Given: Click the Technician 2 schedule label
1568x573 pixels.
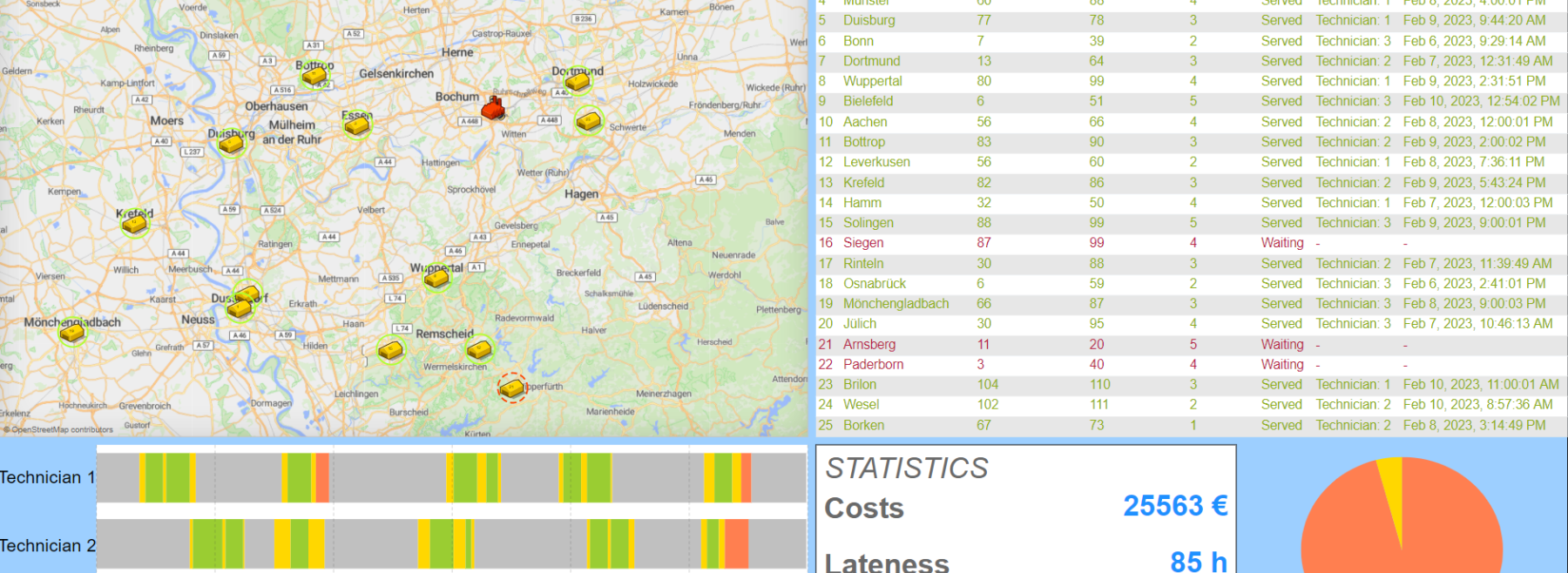Looking at the screenshot, I should pos(48,546).
